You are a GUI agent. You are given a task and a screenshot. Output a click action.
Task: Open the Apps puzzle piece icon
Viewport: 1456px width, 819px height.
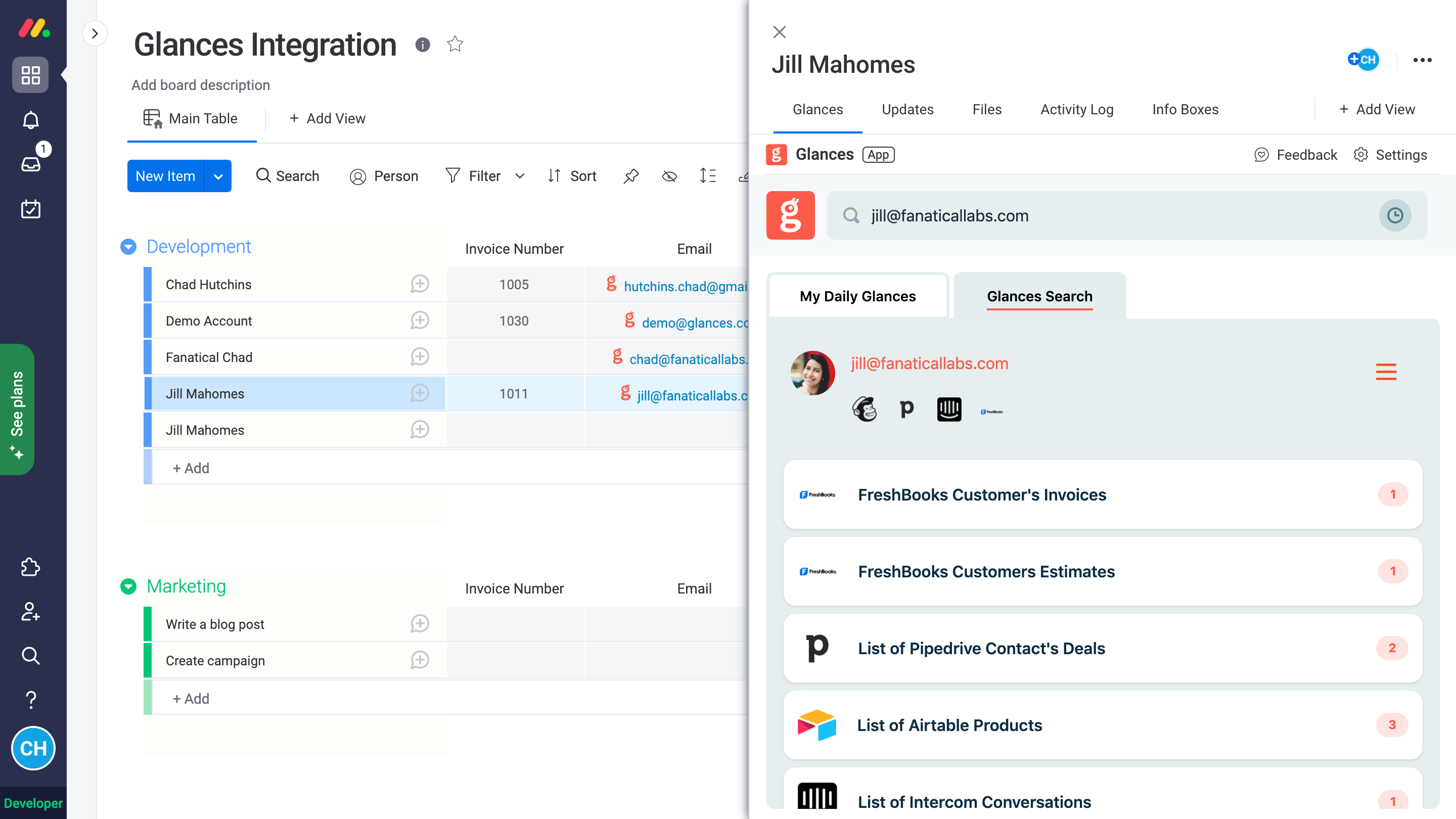(x=30, y=567)
